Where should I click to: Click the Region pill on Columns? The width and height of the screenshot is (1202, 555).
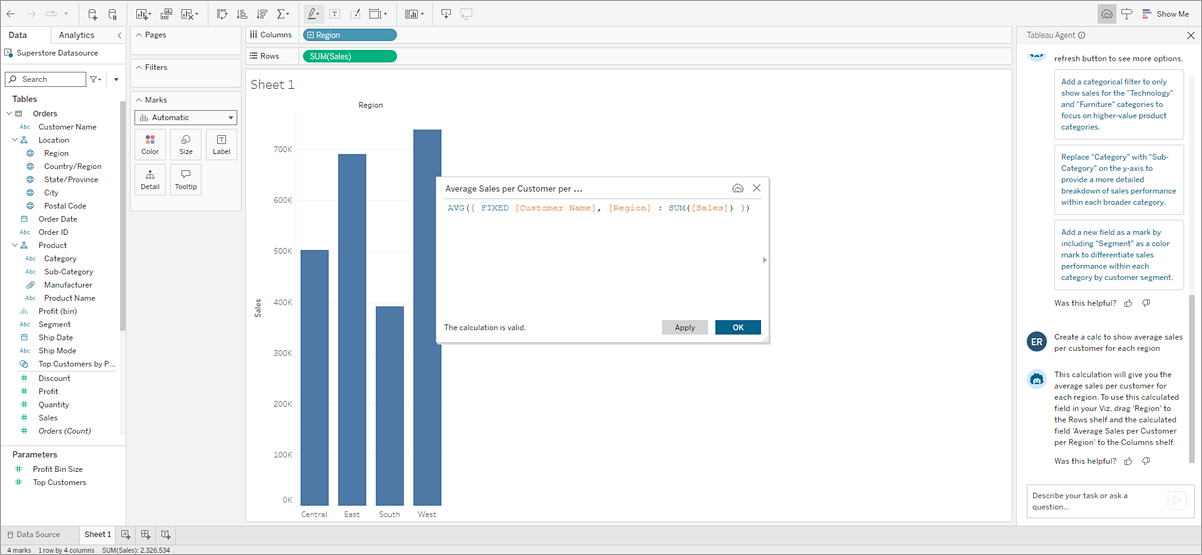(350, 35)
